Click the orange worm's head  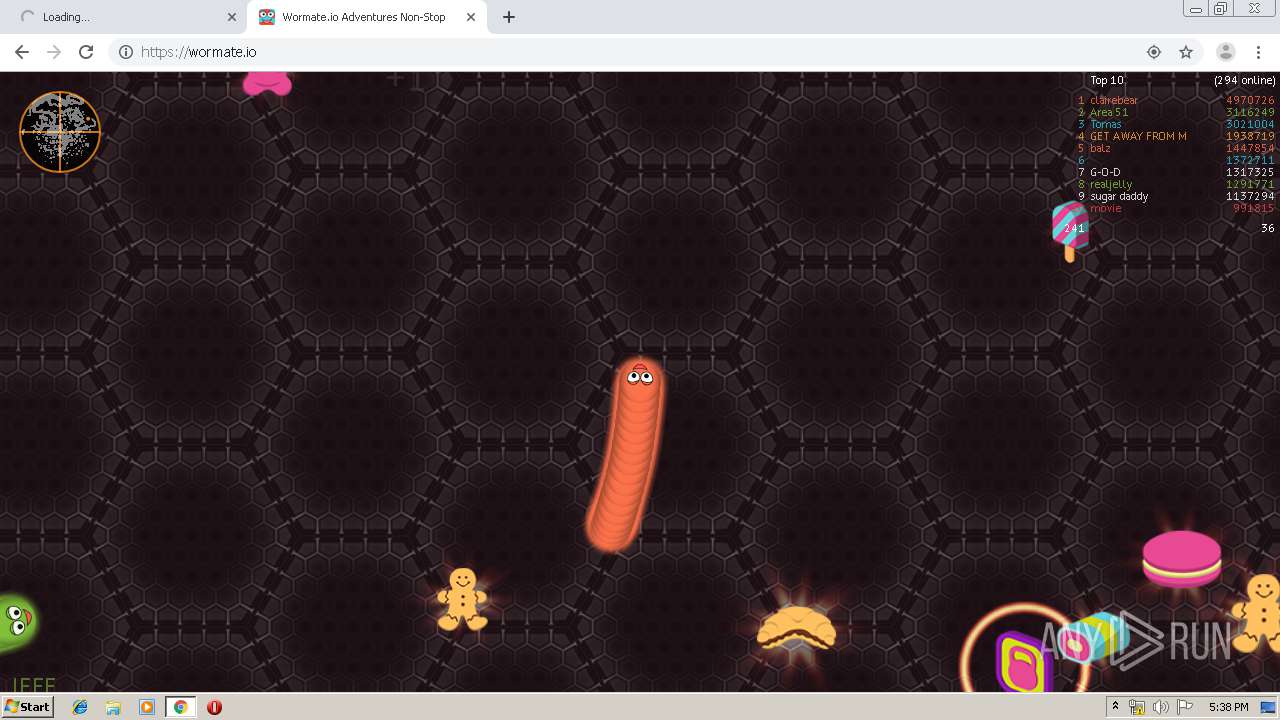point(640,376)
